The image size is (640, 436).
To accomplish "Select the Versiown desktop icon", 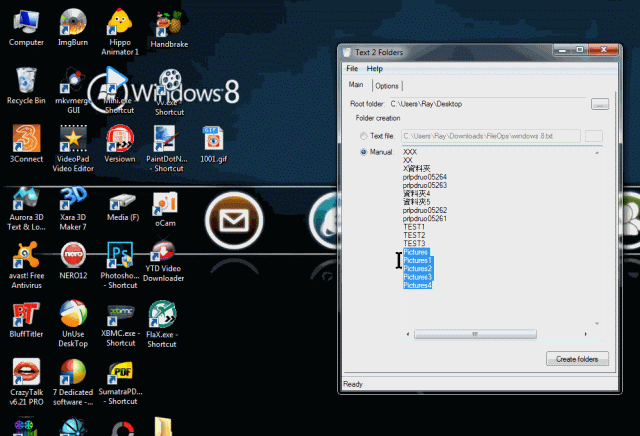I will click(120, 144).
